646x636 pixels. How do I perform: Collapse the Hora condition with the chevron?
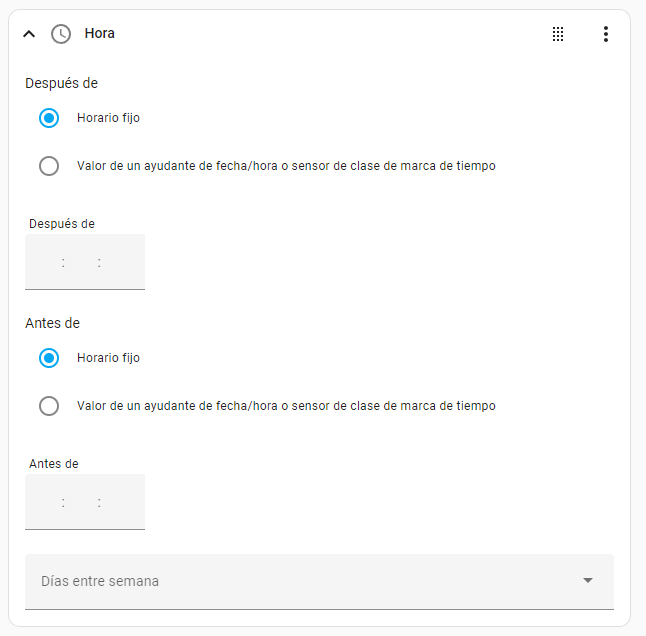point(29,34)
